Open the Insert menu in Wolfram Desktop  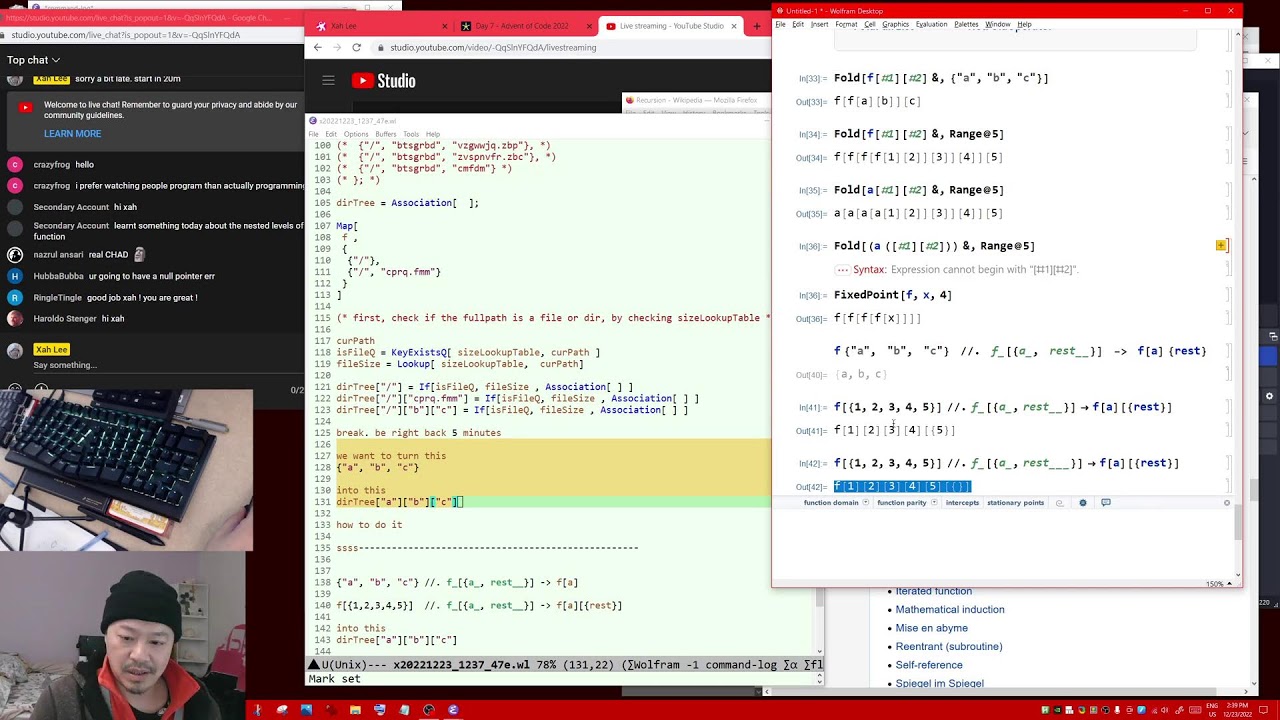819,24
